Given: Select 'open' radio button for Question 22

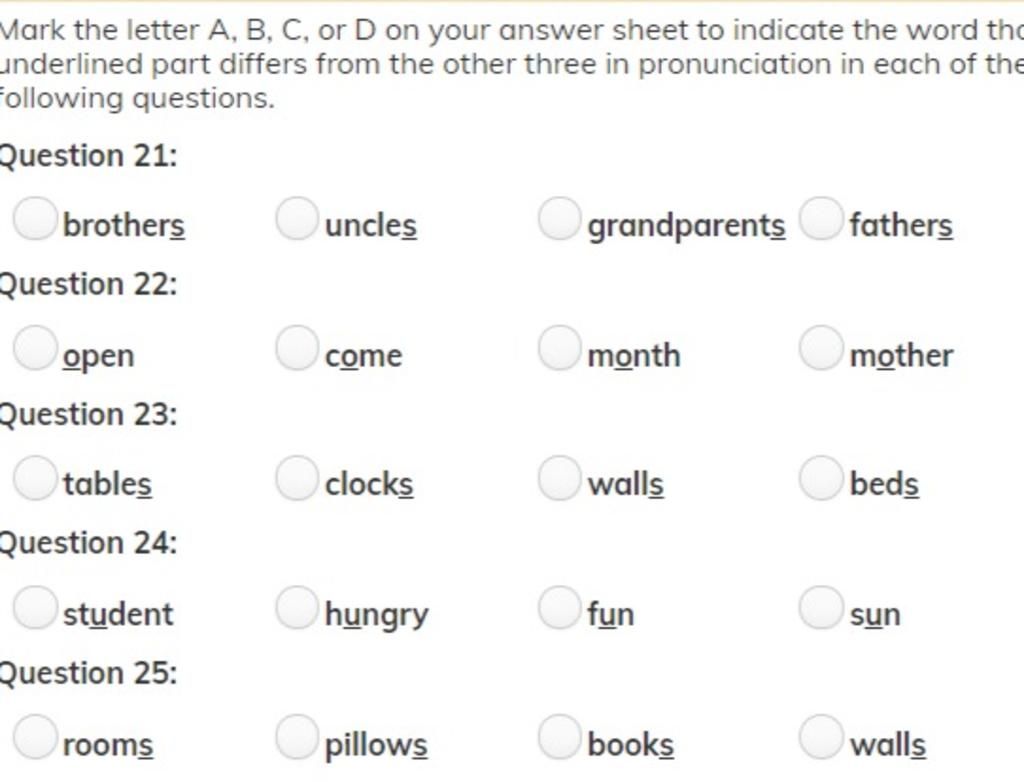Looking at the screenshot, I should 35,348.
